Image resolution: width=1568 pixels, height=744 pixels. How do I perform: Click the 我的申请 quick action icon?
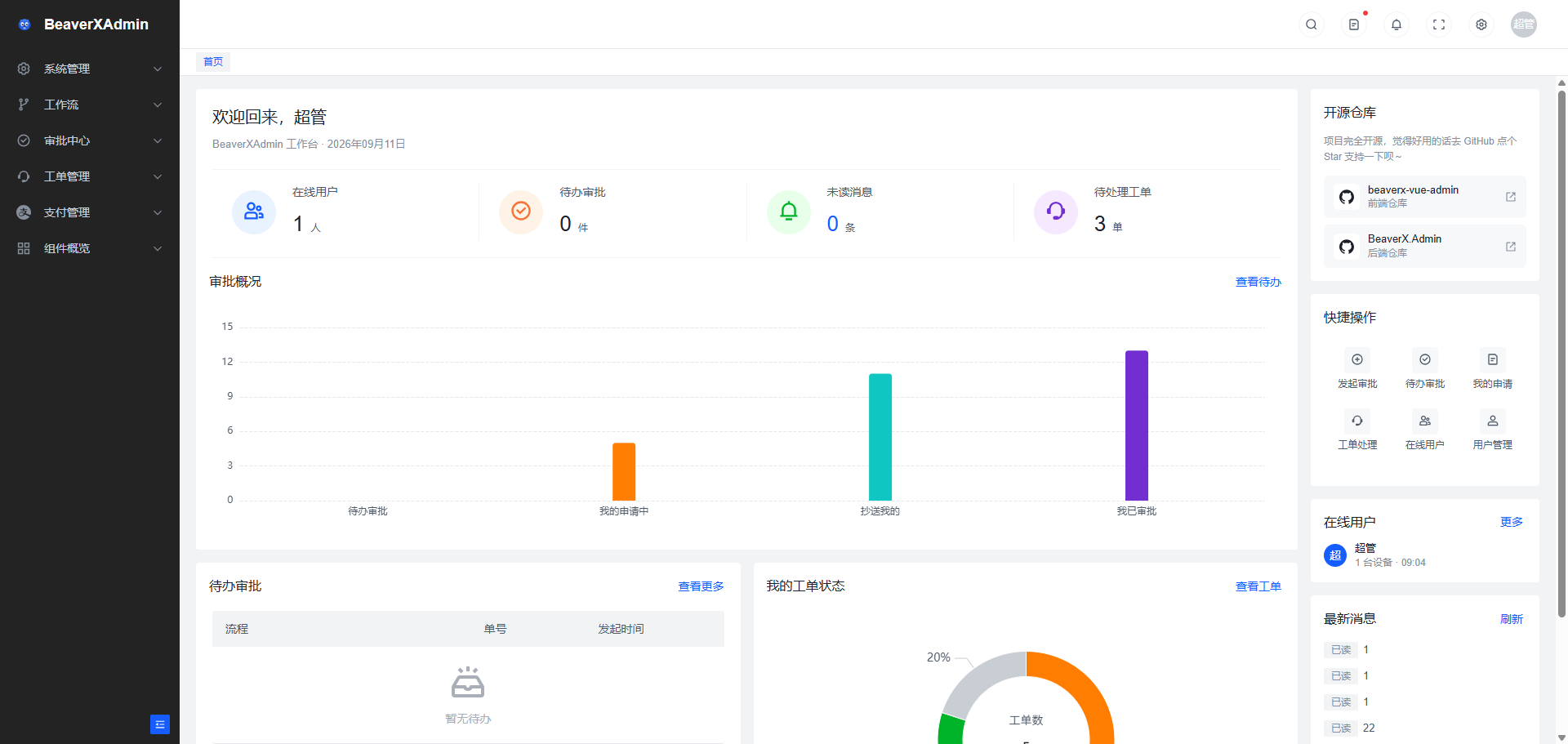[x=1493, y=359]
